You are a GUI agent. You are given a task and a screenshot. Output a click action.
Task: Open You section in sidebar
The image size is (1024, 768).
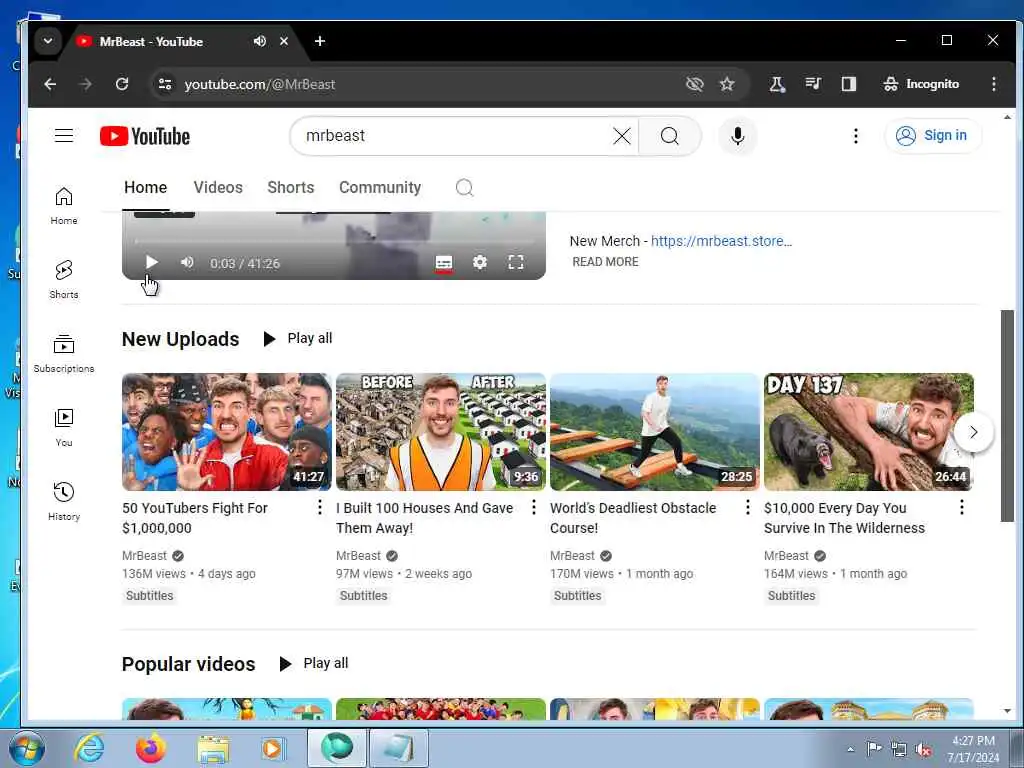(64, 427)
